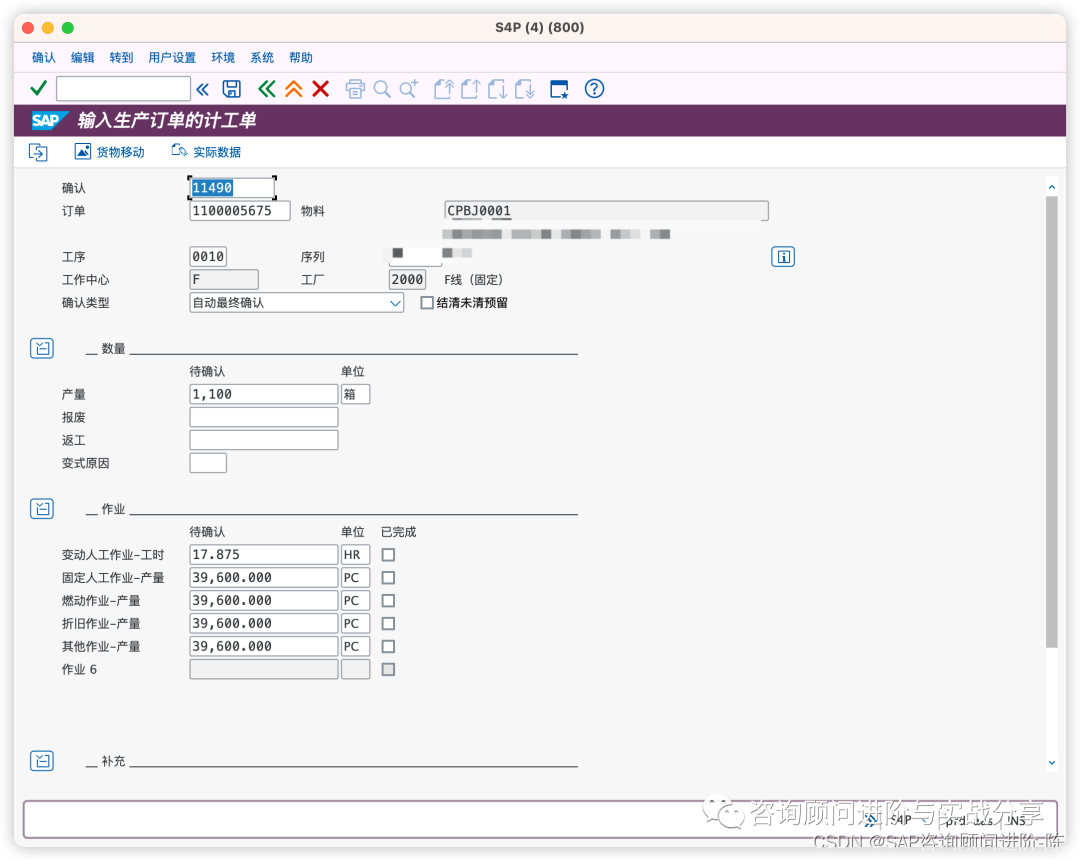This screenshot has width=1080, height=861.
Task: Click the 确认 number field 11490
Action: click(x=232, y=187)
